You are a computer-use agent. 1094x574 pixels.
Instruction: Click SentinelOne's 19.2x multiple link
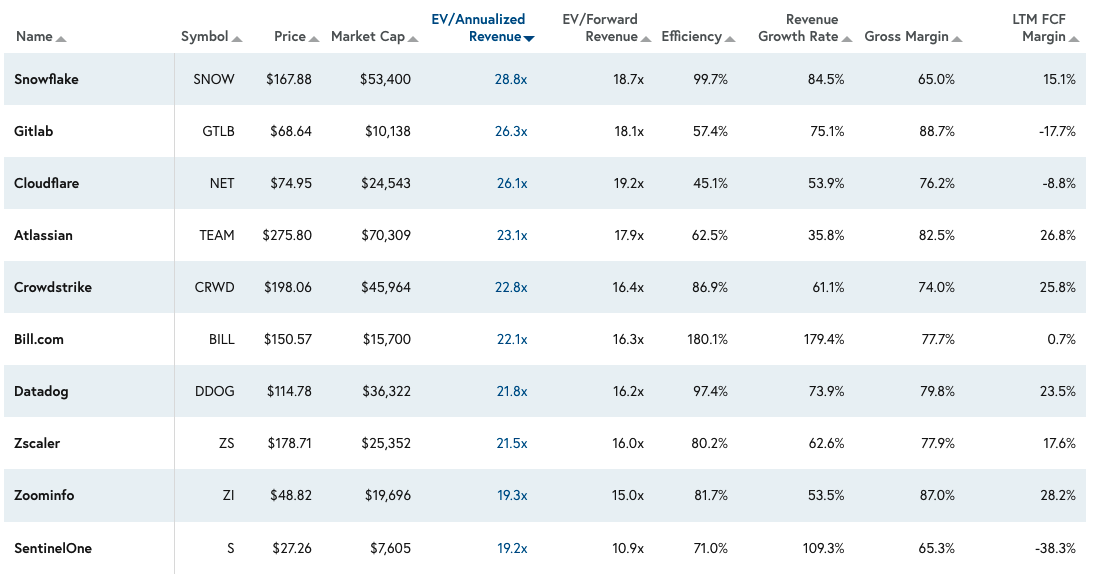click(x=510, y=547)
